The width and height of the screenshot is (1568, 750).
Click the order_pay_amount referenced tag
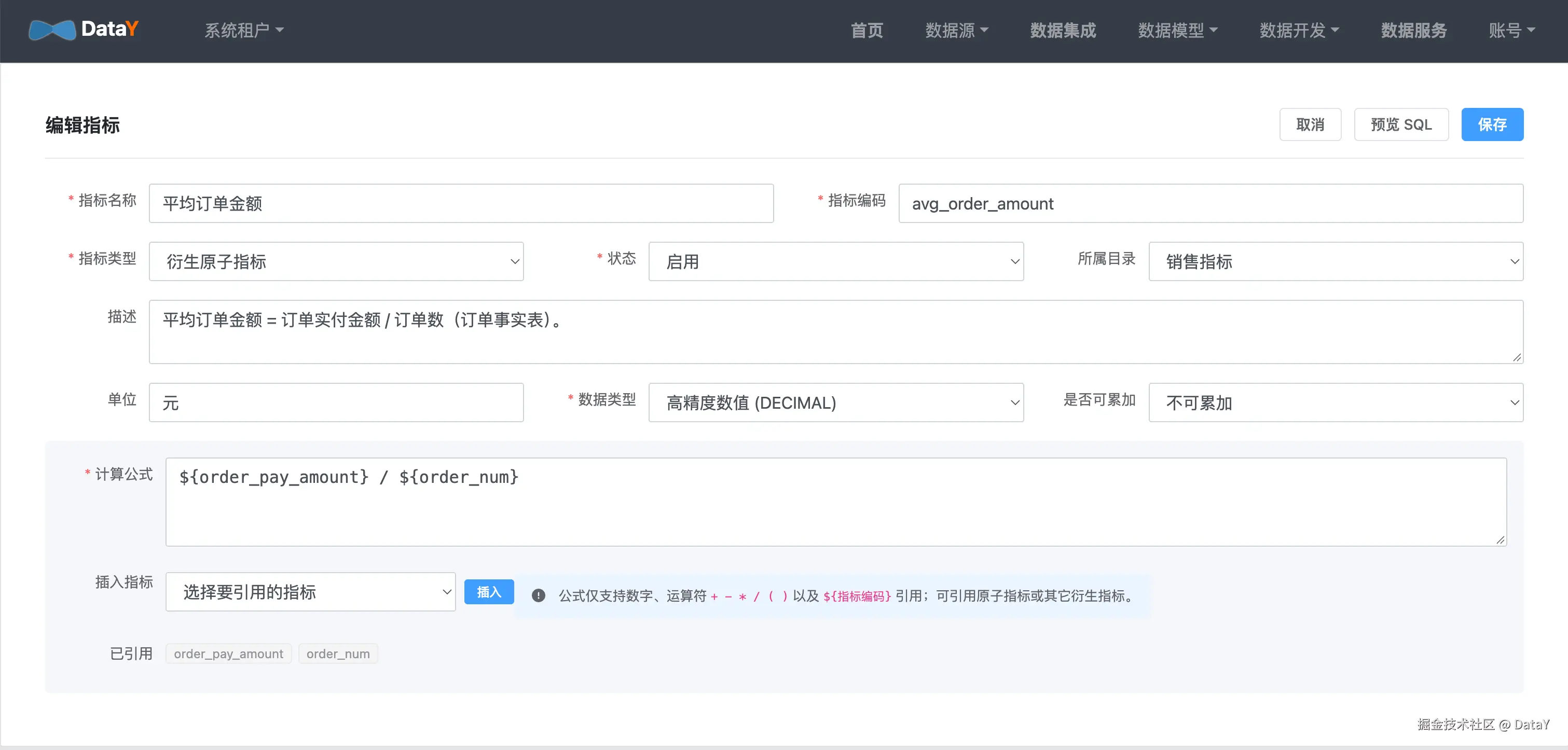[228, 654]
